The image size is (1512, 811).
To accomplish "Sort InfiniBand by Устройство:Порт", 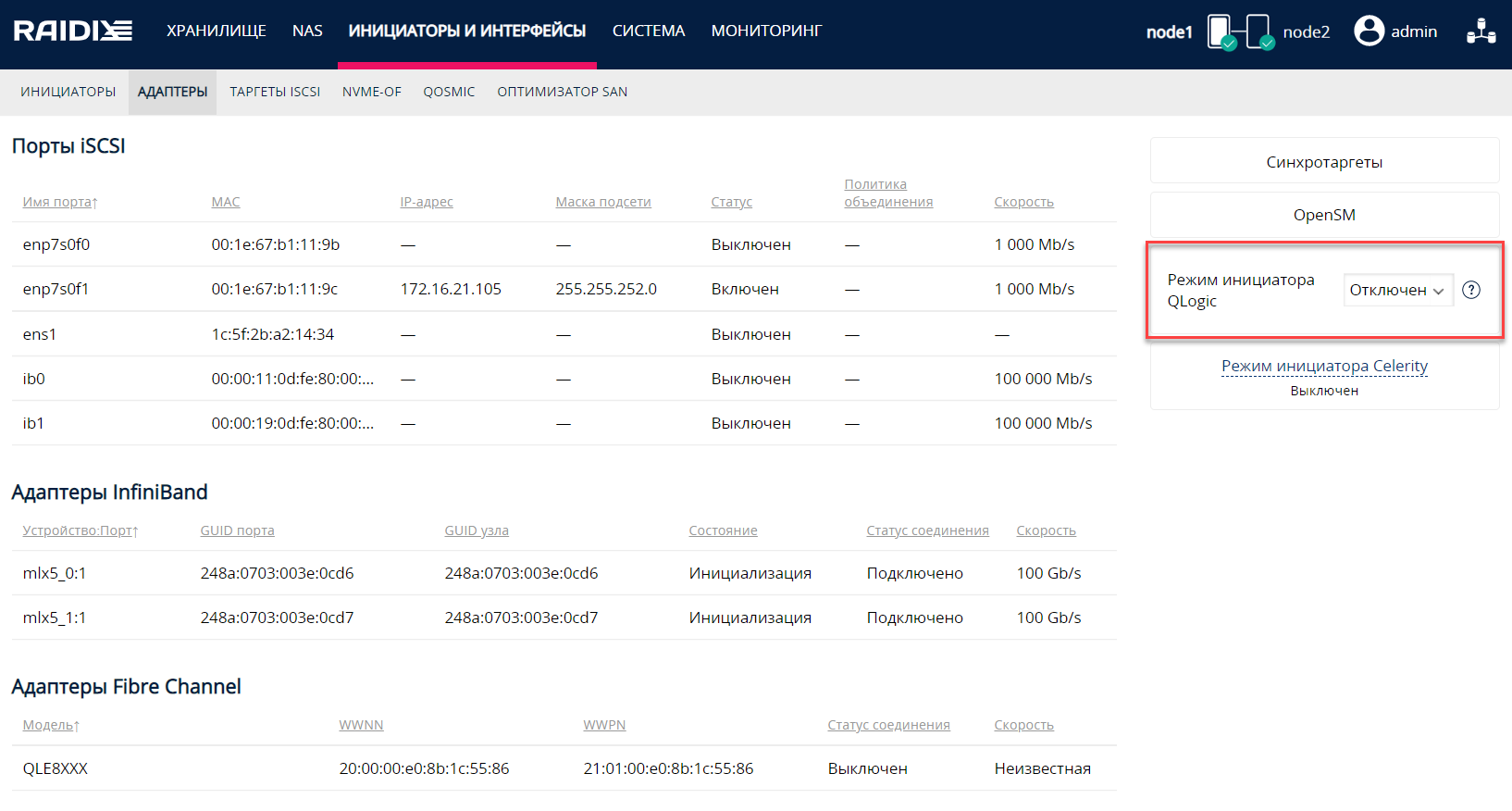I will coord(81,530).
